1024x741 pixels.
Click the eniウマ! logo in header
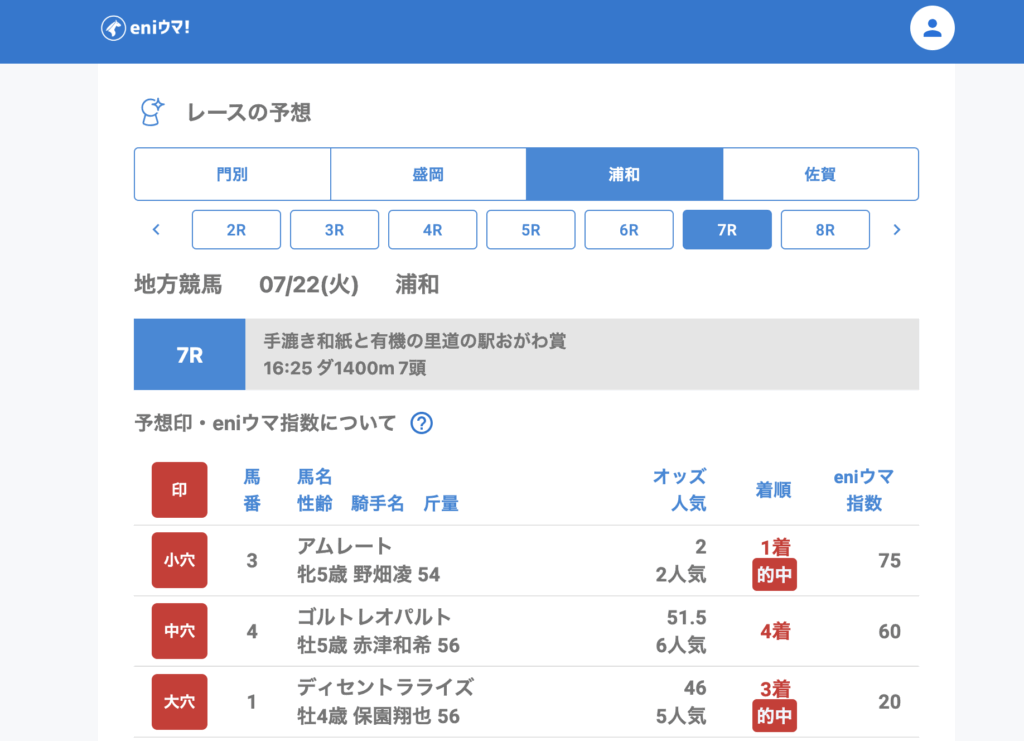[146, 28]
